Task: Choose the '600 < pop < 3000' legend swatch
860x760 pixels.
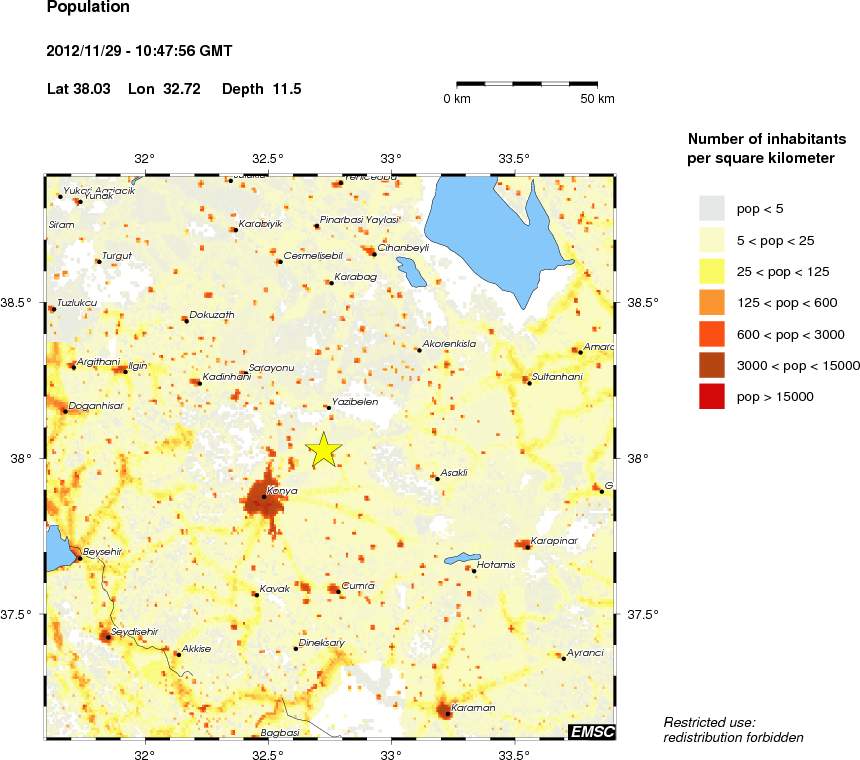Action: pyautogui.click(x=712, y=334)
